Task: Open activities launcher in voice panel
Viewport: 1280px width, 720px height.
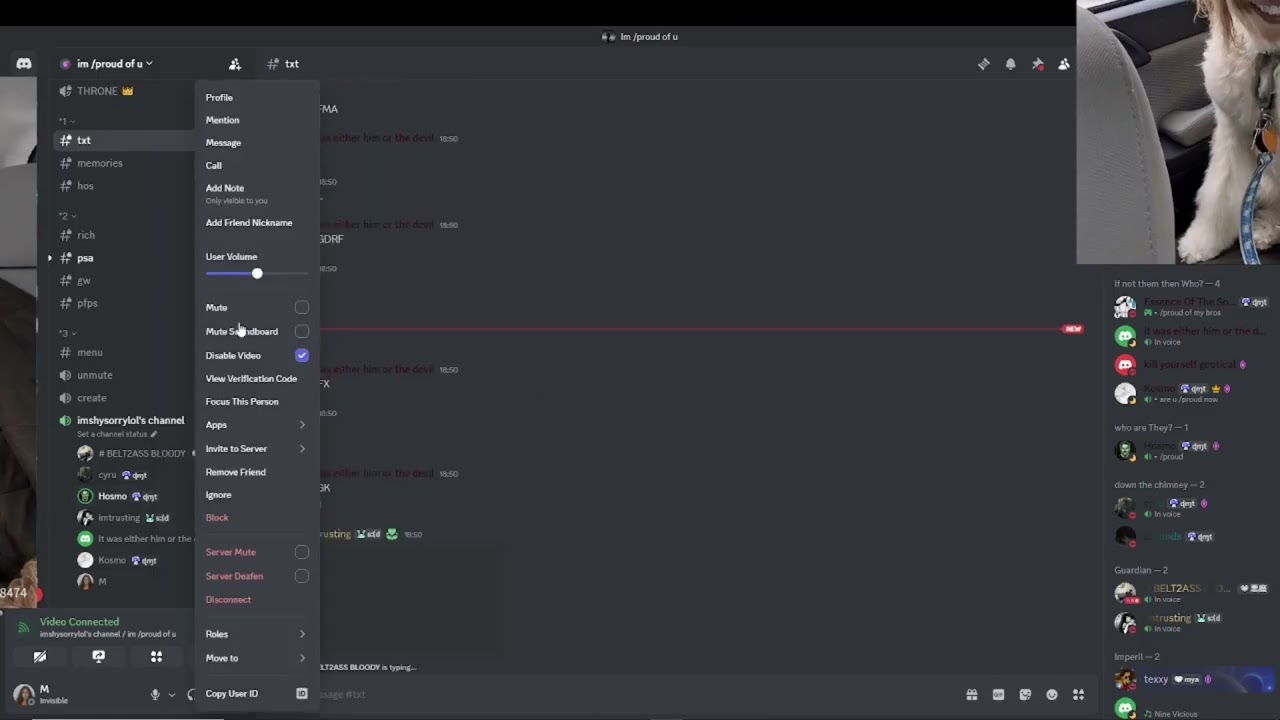Action: click(x=156, y=657)
